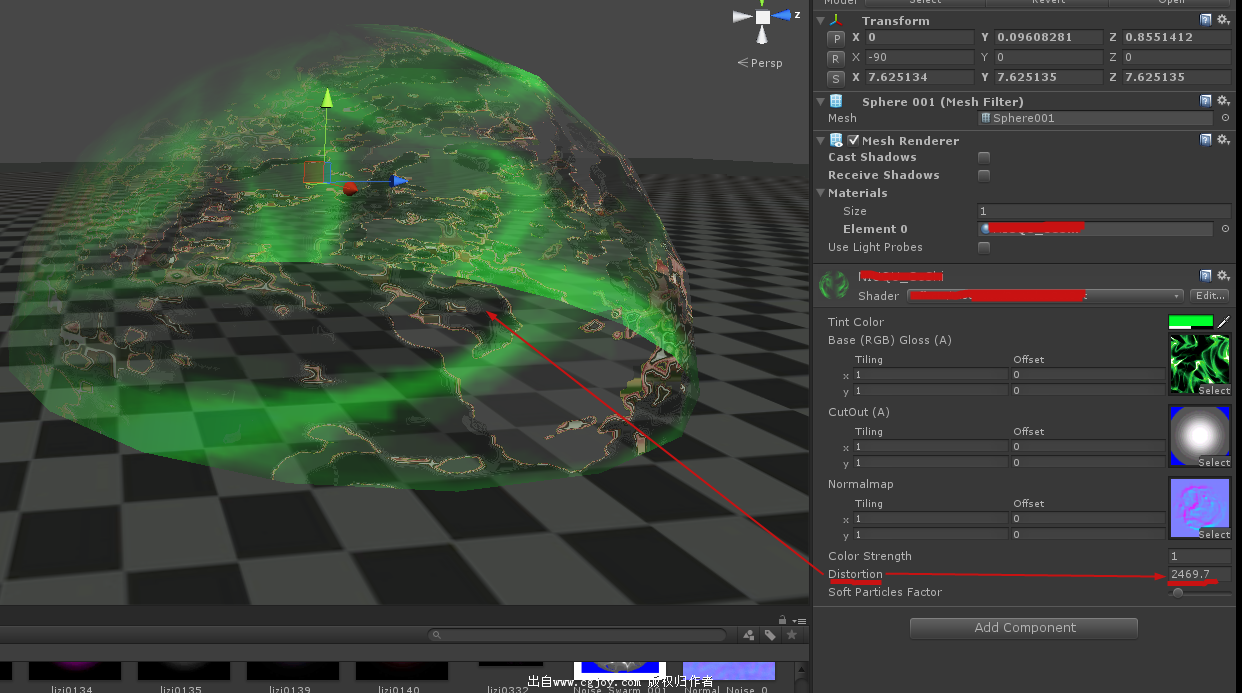
Task: Click the Scale Z field
Action: (x=1176, y=77)
